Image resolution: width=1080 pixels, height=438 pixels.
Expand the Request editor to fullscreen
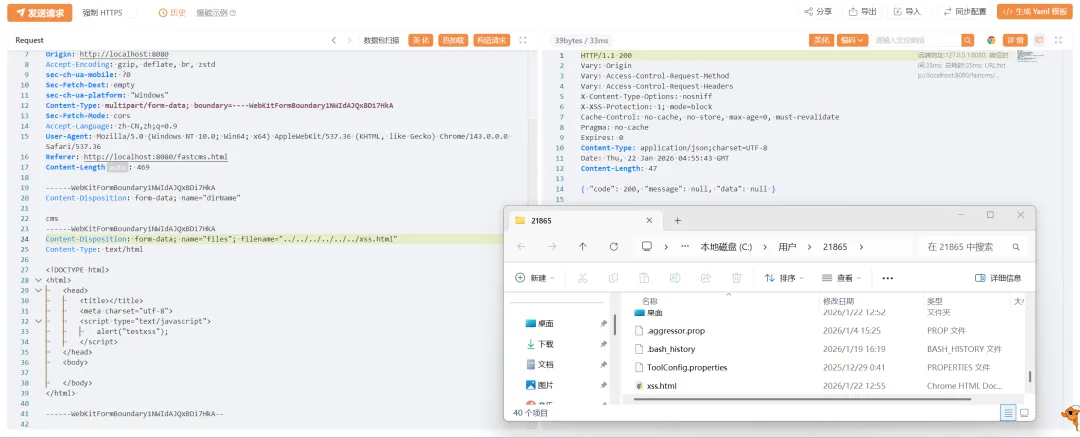(522, 40)
